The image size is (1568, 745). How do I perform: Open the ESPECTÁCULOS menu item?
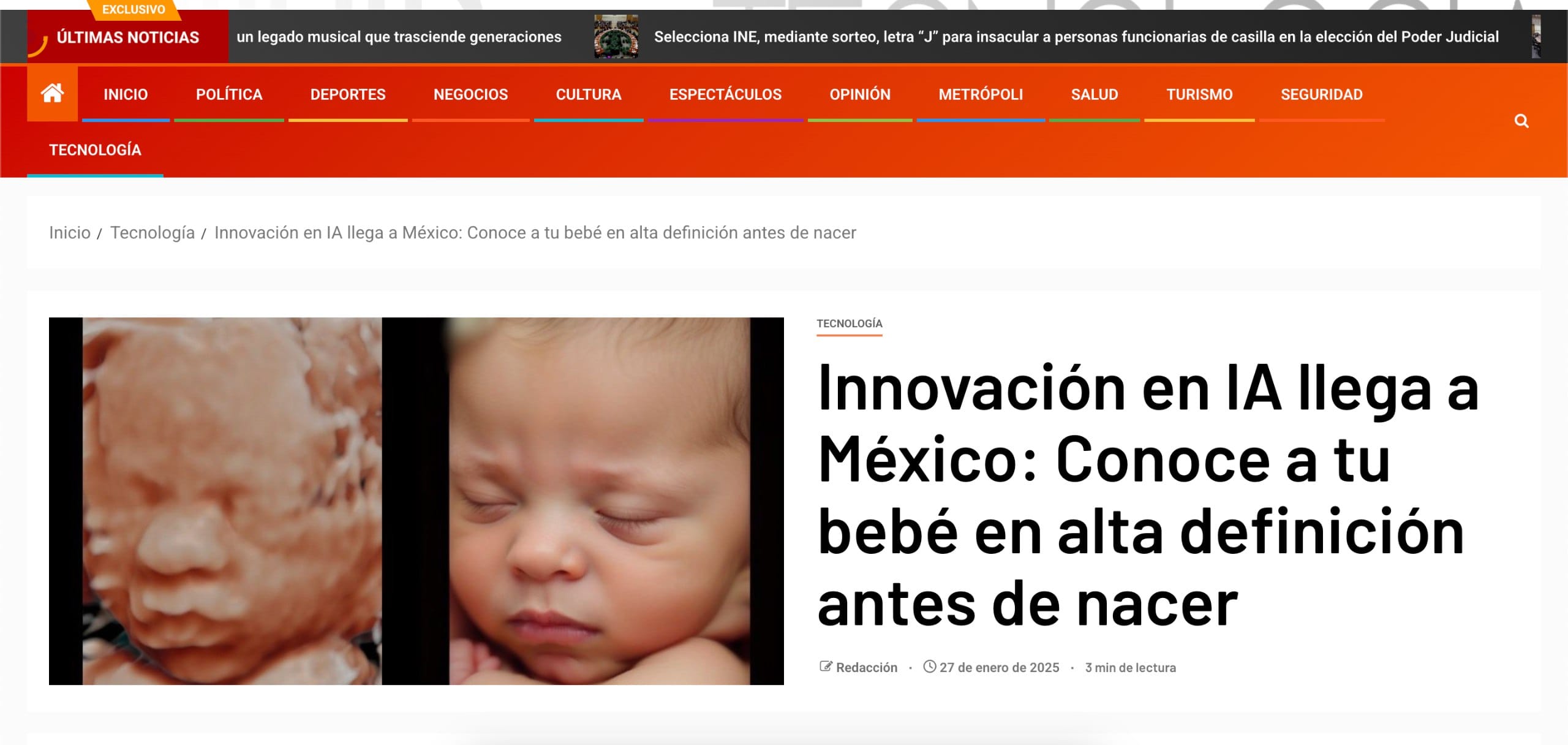pos(725,94)
